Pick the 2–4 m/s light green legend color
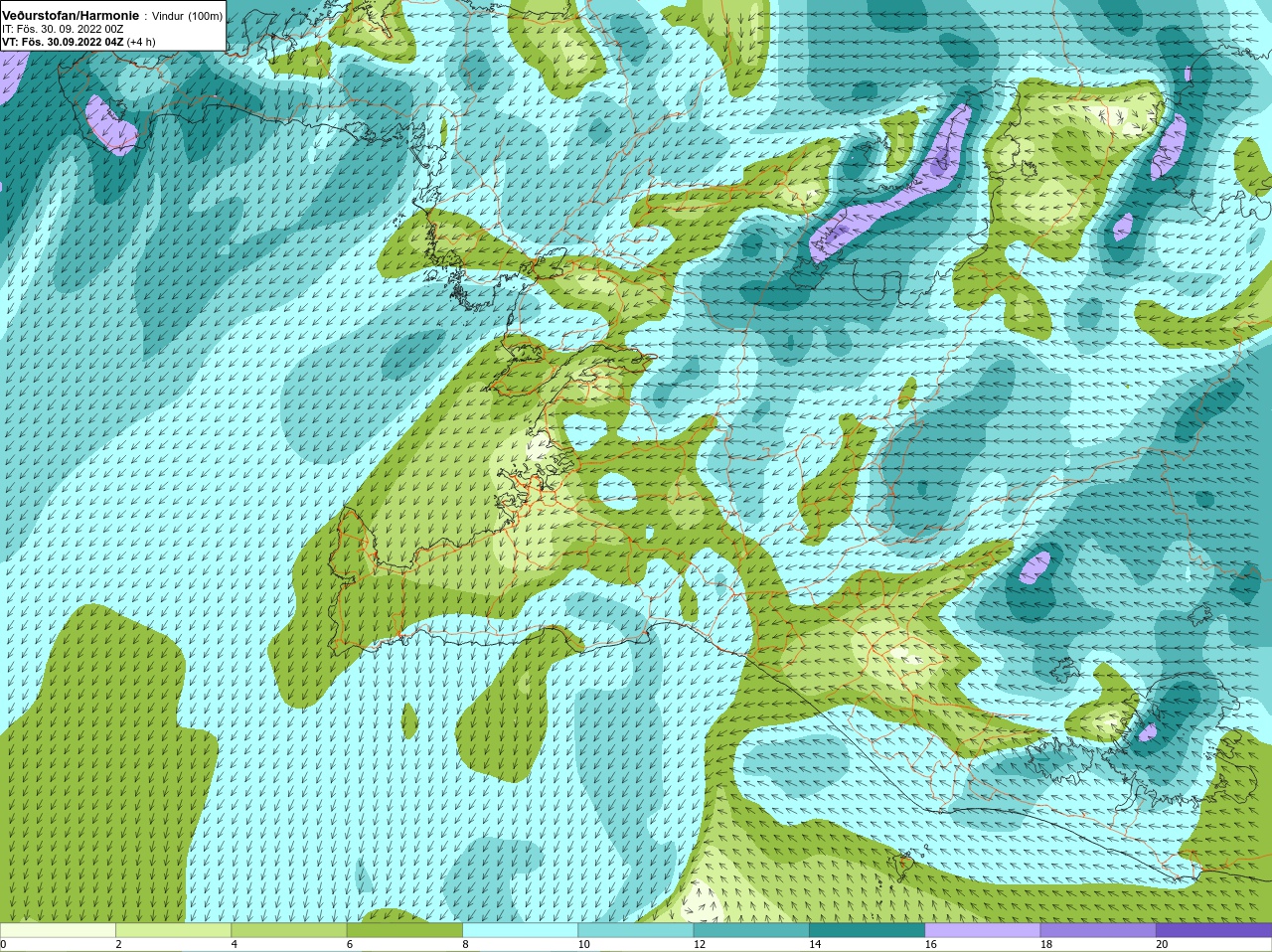This screenshot has width=1272, height=952. tap(173, 930)
